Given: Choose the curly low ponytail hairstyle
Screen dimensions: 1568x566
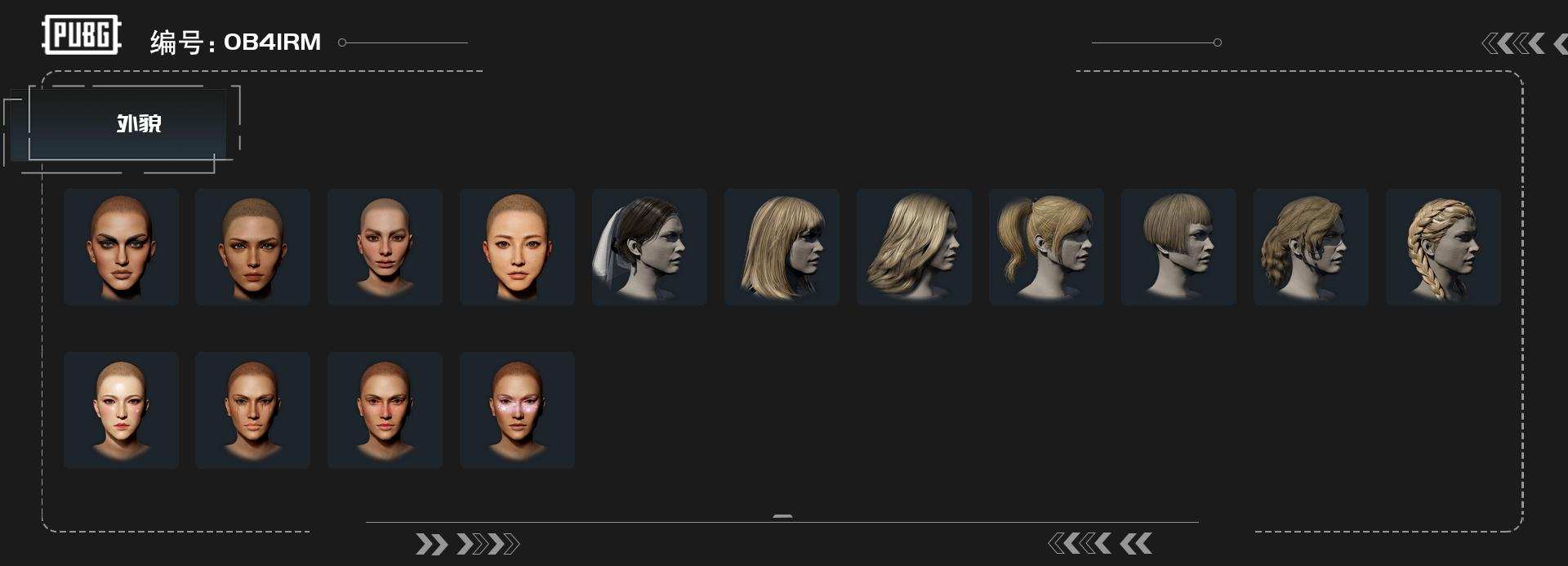Looking at the screenshot, I should coord(1311,247).
